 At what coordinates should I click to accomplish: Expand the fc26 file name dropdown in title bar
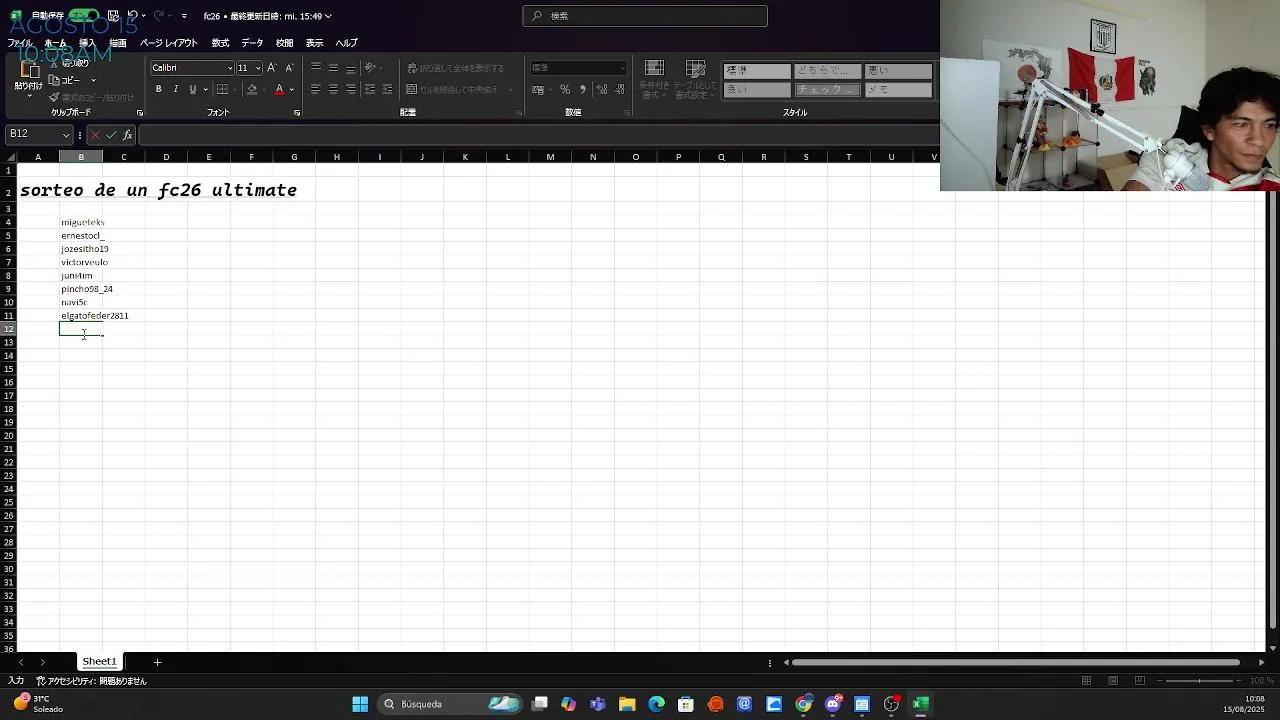point(328,16)
